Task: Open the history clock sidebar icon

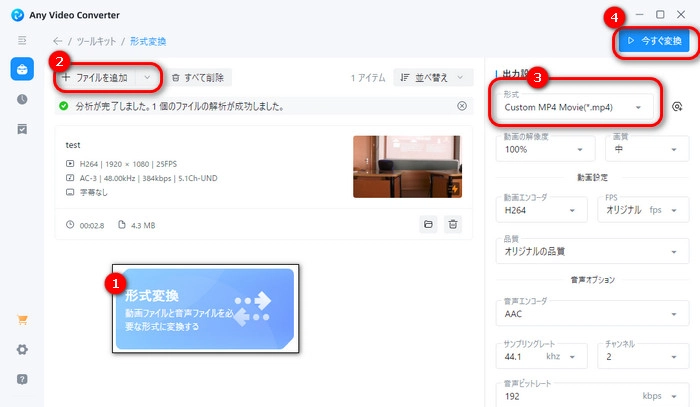Action: [x=22, y=99]
